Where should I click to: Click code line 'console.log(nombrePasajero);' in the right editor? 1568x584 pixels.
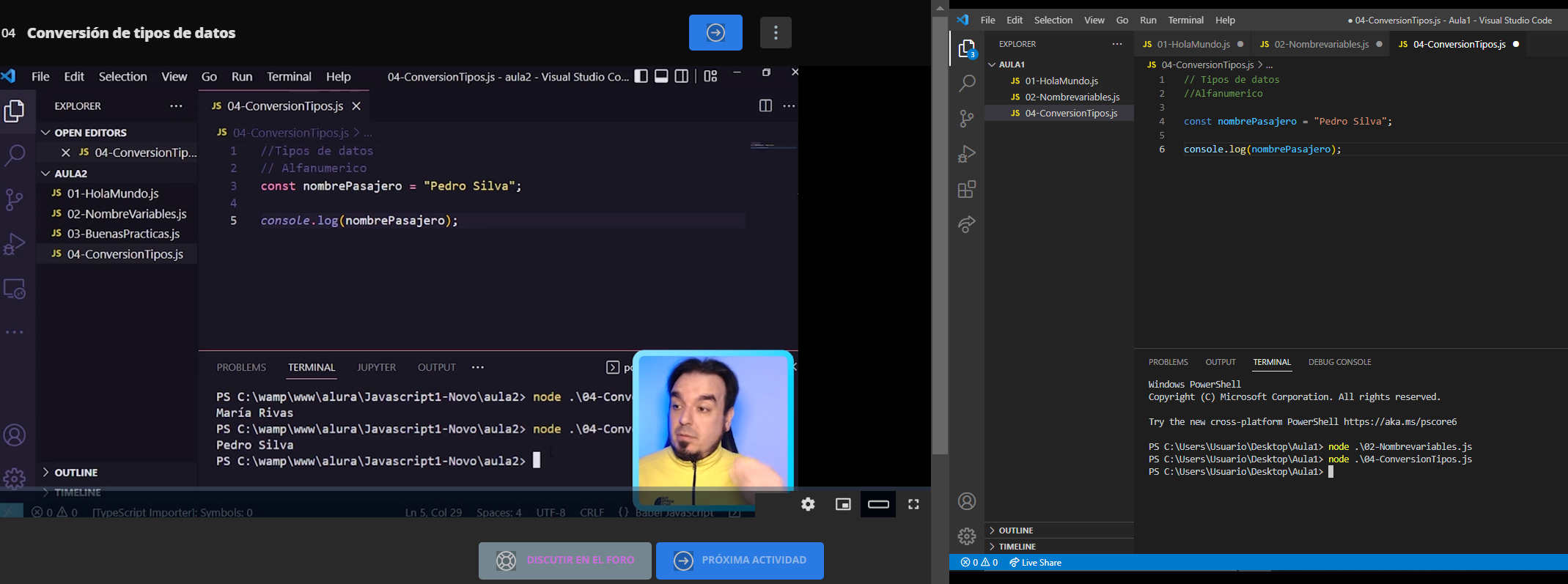tap(1262, 149)
